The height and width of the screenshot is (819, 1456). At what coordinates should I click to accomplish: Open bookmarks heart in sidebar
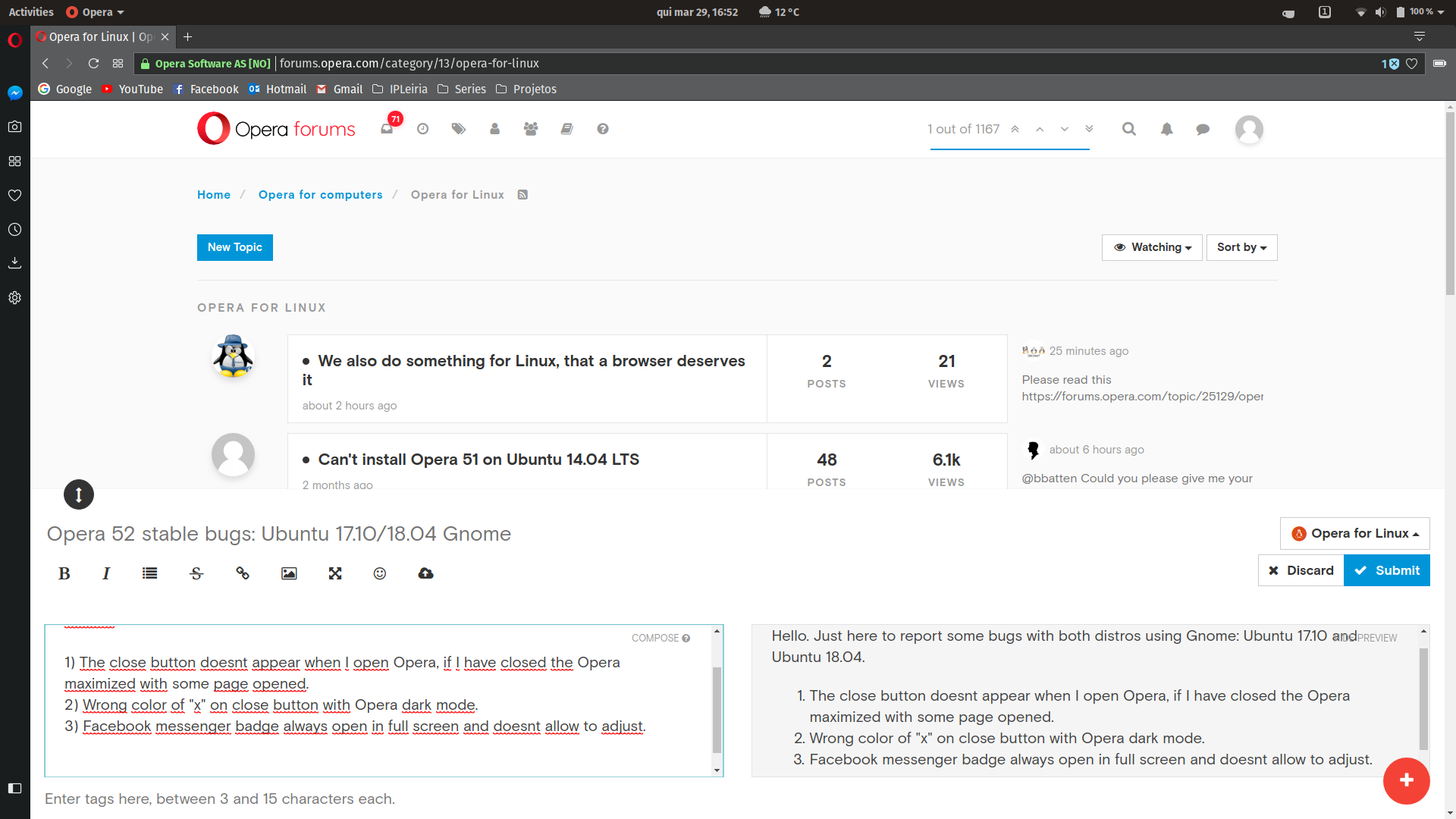(x=14, y=195)
